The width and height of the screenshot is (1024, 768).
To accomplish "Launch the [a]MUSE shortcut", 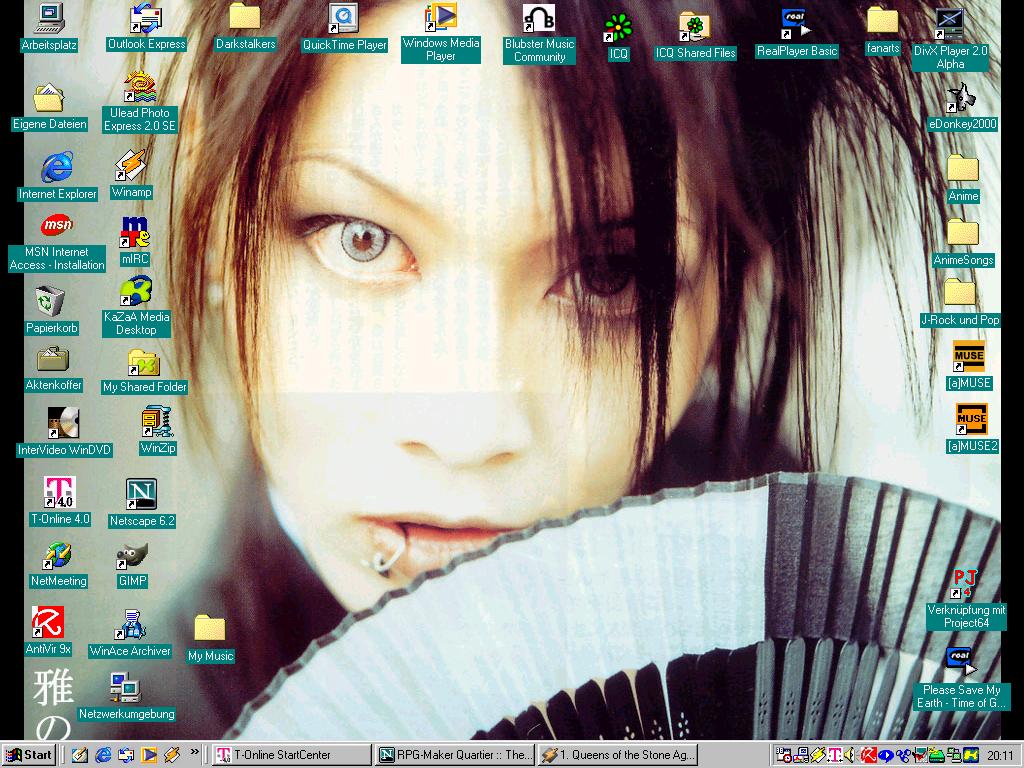I will 969,366.
